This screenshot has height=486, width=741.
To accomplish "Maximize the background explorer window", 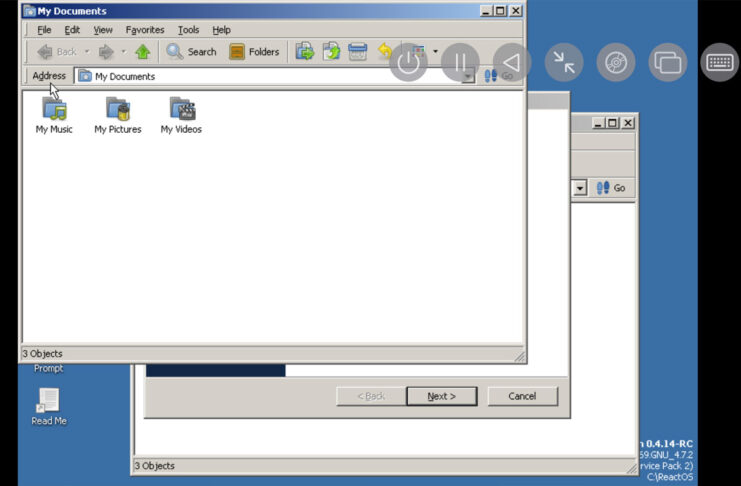I will point(612,123).
